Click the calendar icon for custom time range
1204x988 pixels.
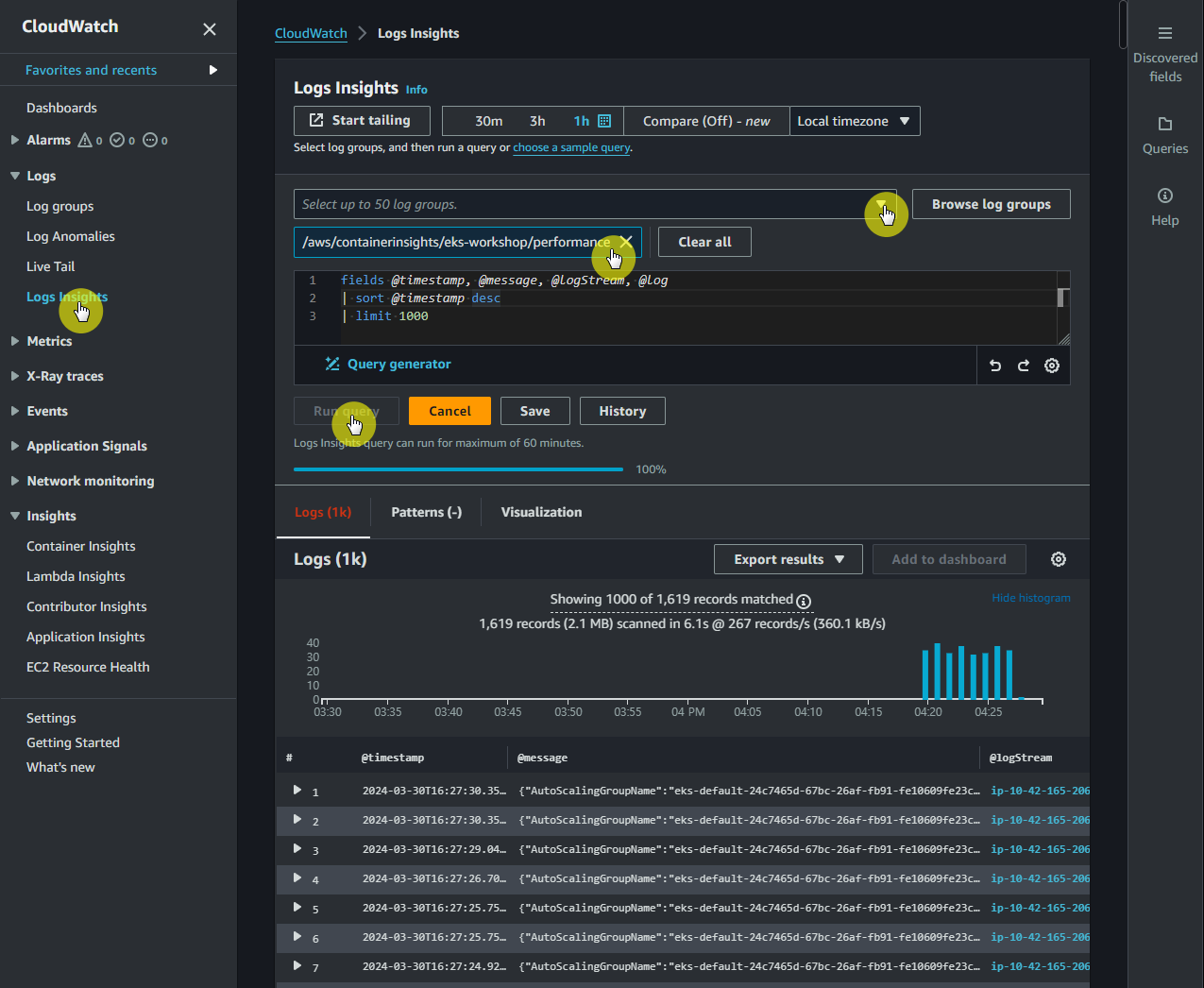tap(604, 121)
